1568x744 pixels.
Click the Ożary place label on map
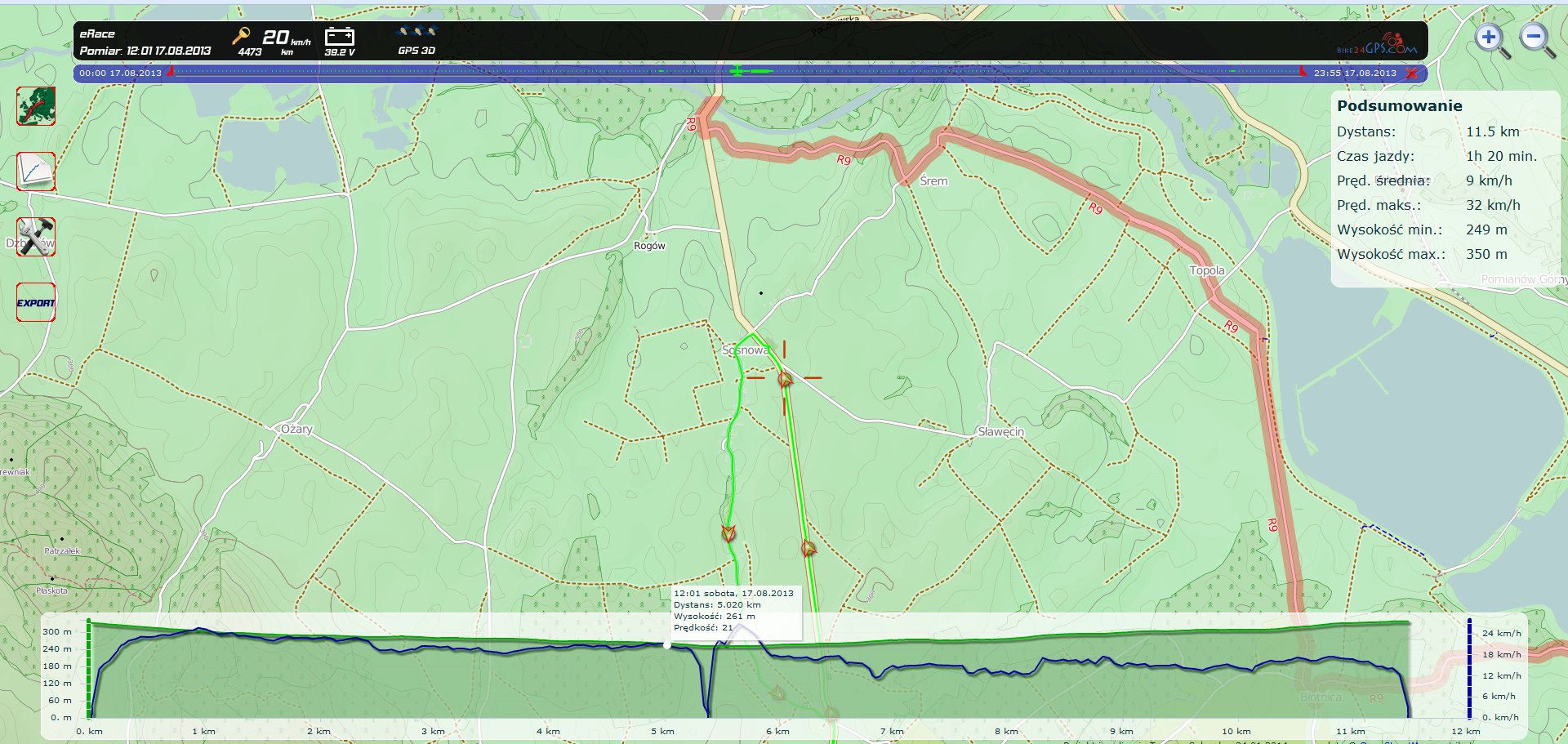(296, 429)
